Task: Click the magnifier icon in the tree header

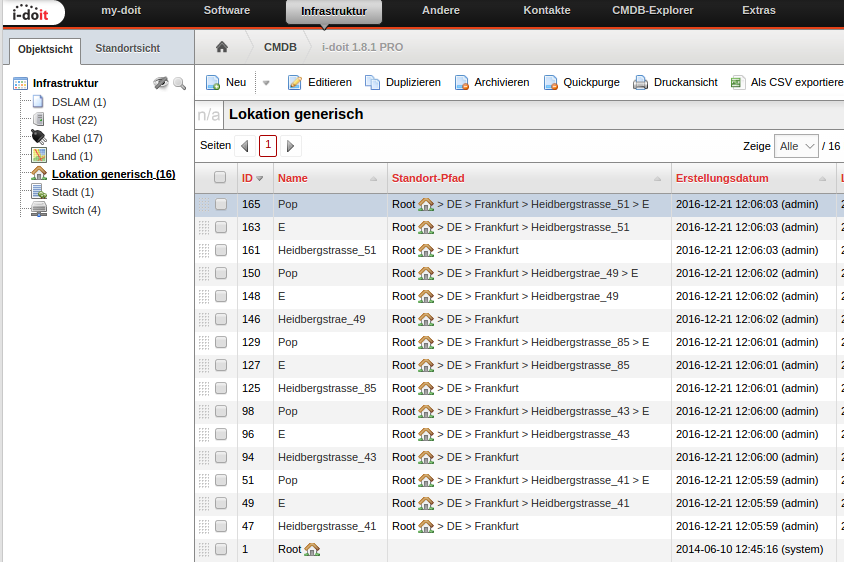Action: click(x=180, y=84)
